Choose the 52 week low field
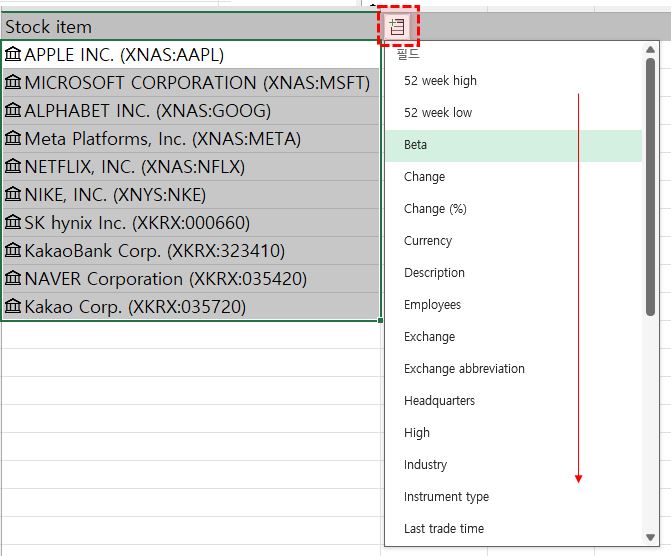Viewport: 671px width, 556px height. click(514, 113)
